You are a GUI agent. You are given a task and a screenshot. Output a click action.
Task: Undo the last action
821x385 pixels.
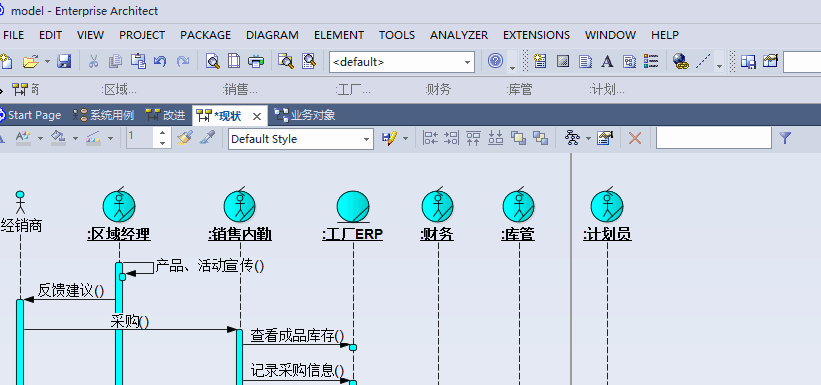[x=160, y=62]
